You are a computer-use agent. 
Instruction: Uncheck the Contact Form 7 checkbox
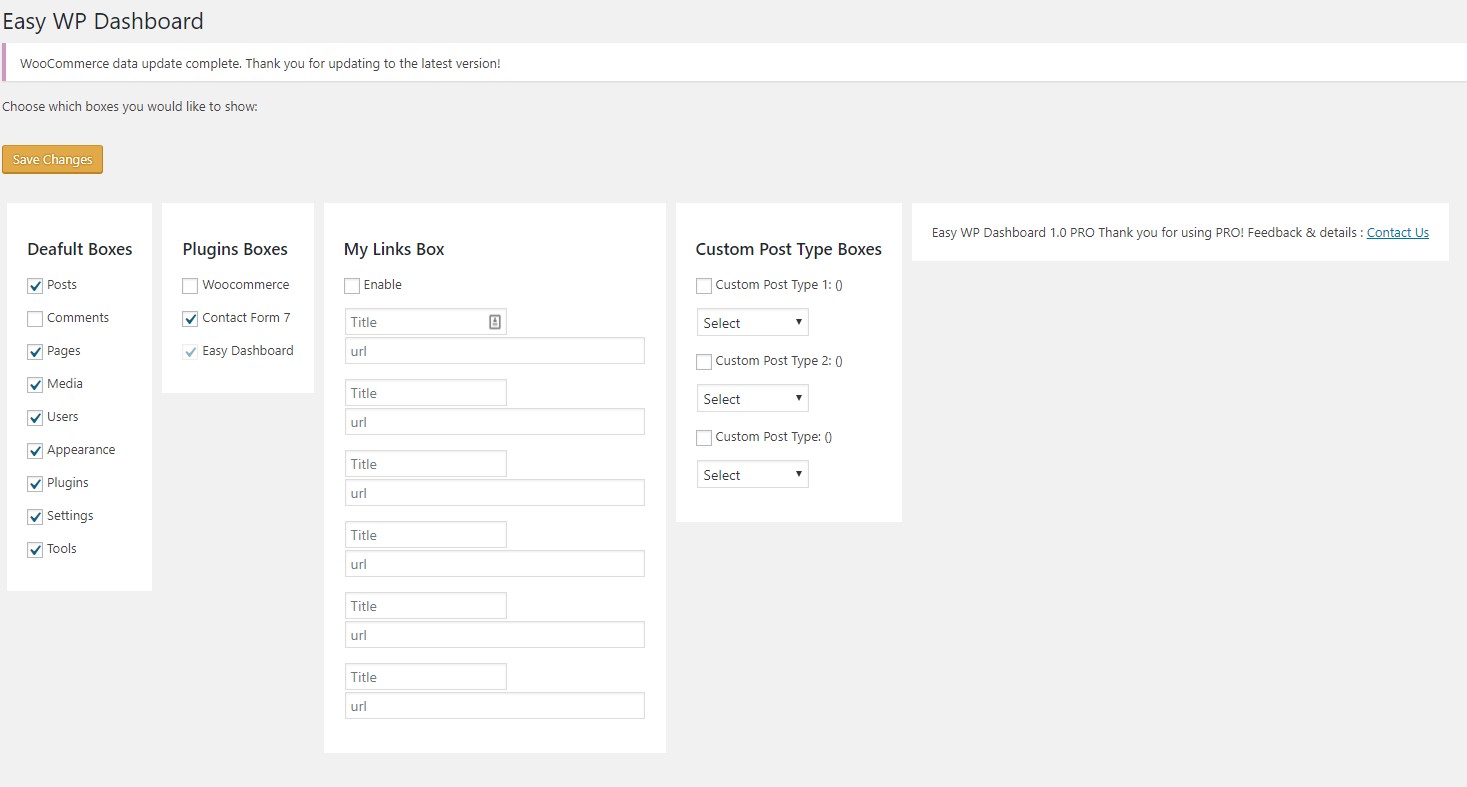click(190, 319)
